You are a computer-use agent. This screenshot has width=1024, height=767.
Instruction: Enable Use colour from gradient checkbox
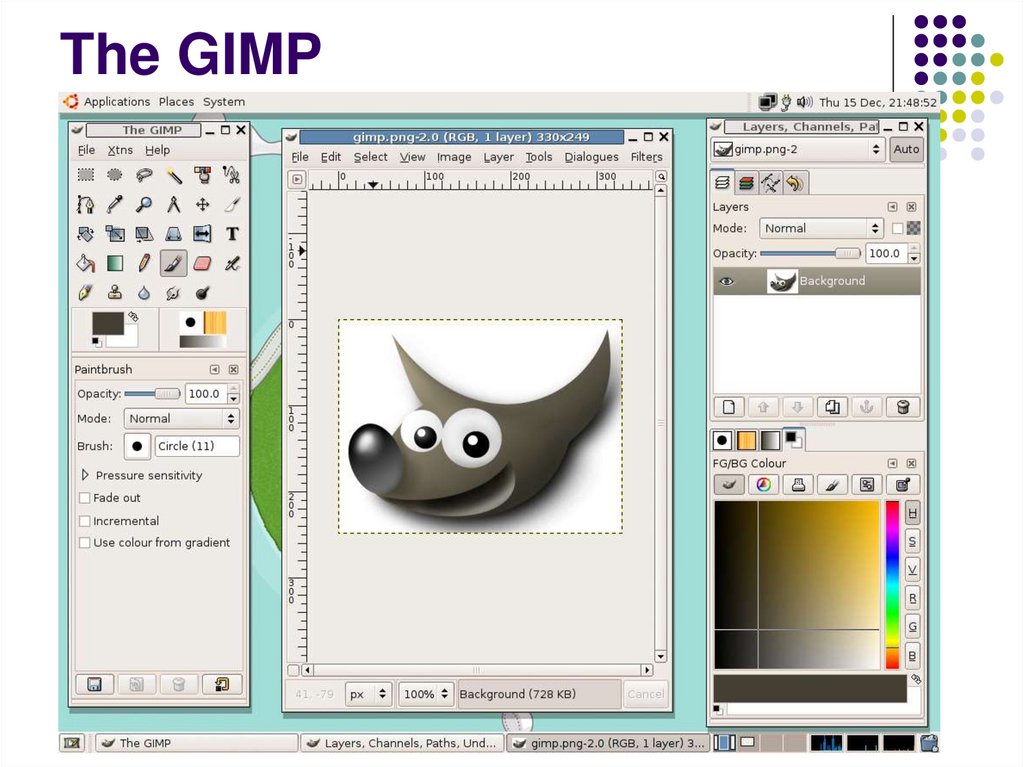click(84, 542)
